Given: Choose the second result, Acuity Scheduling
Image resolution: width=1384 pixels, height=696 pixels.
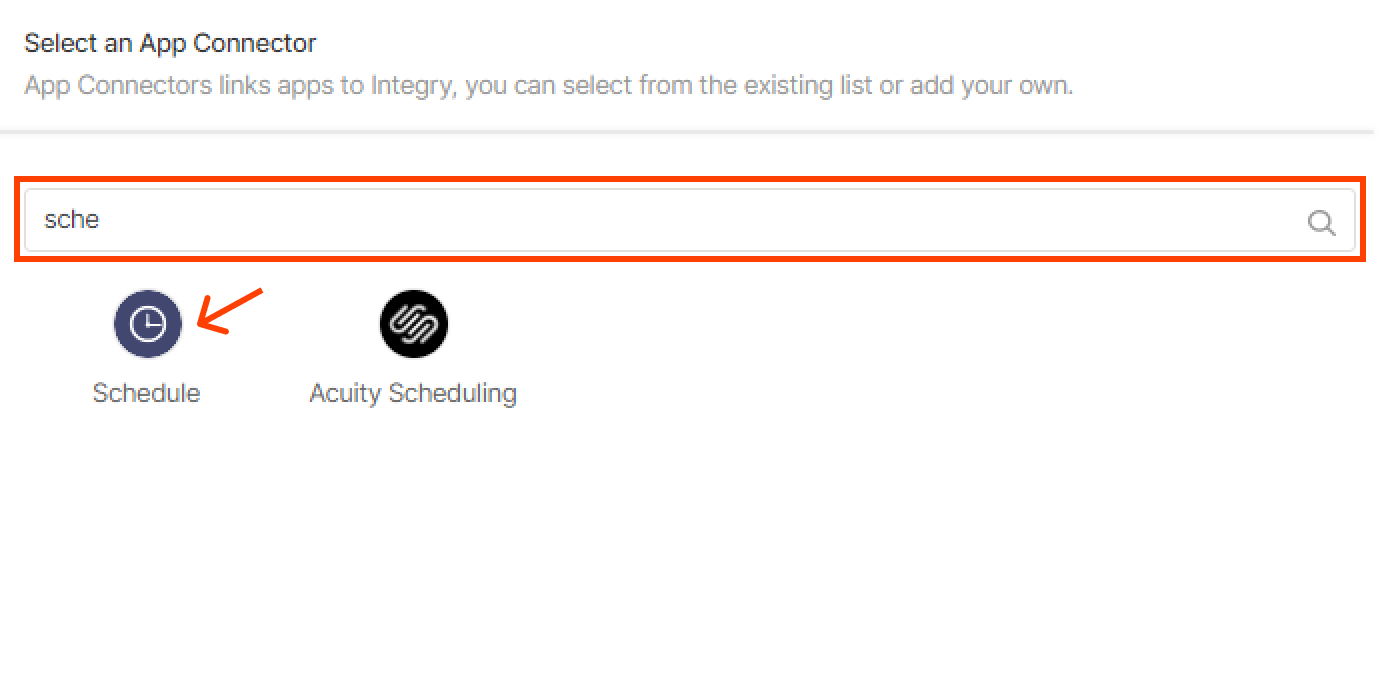Looking at the screenshot, I should click(413, 349).
